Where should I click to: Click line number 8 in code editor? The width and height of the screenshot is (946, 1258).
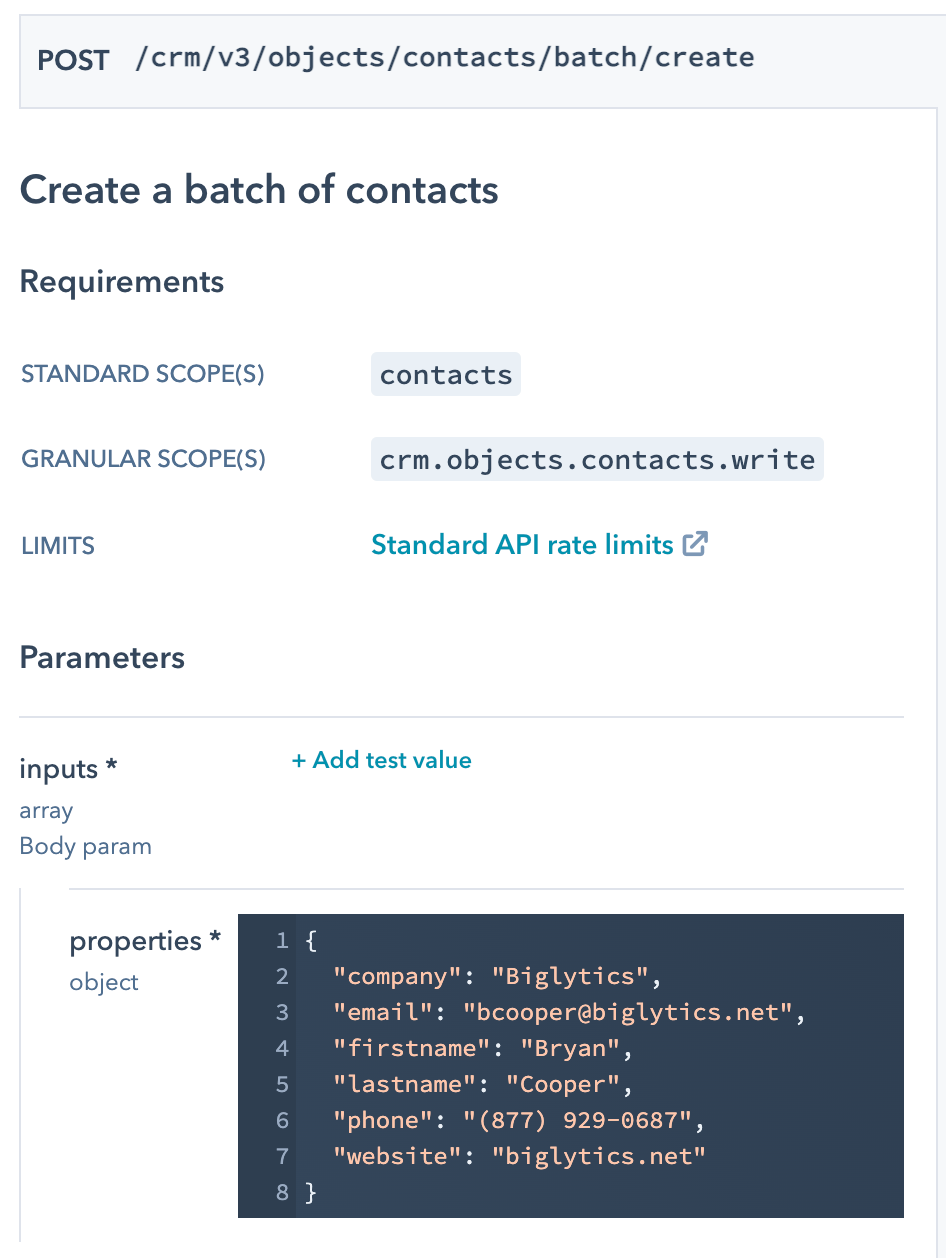pos(281,1192)
